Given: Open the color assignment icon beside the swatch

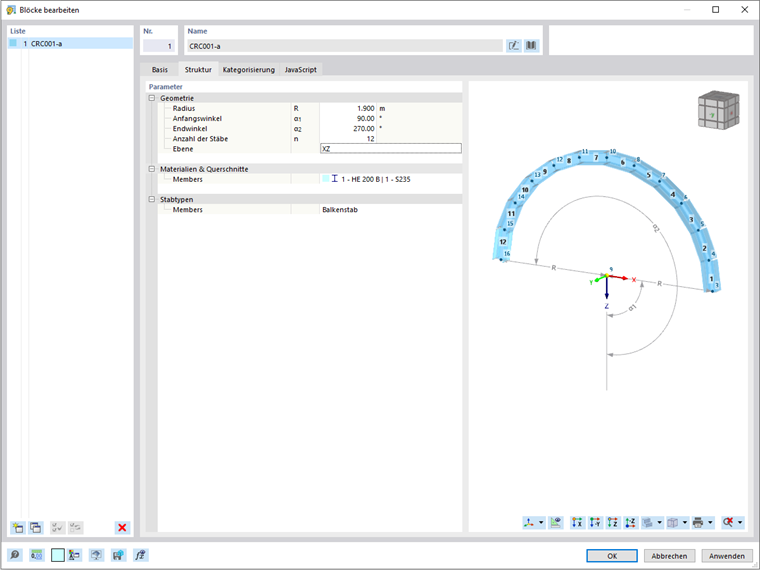Looking at the screenshot, I should click(74, 555).
